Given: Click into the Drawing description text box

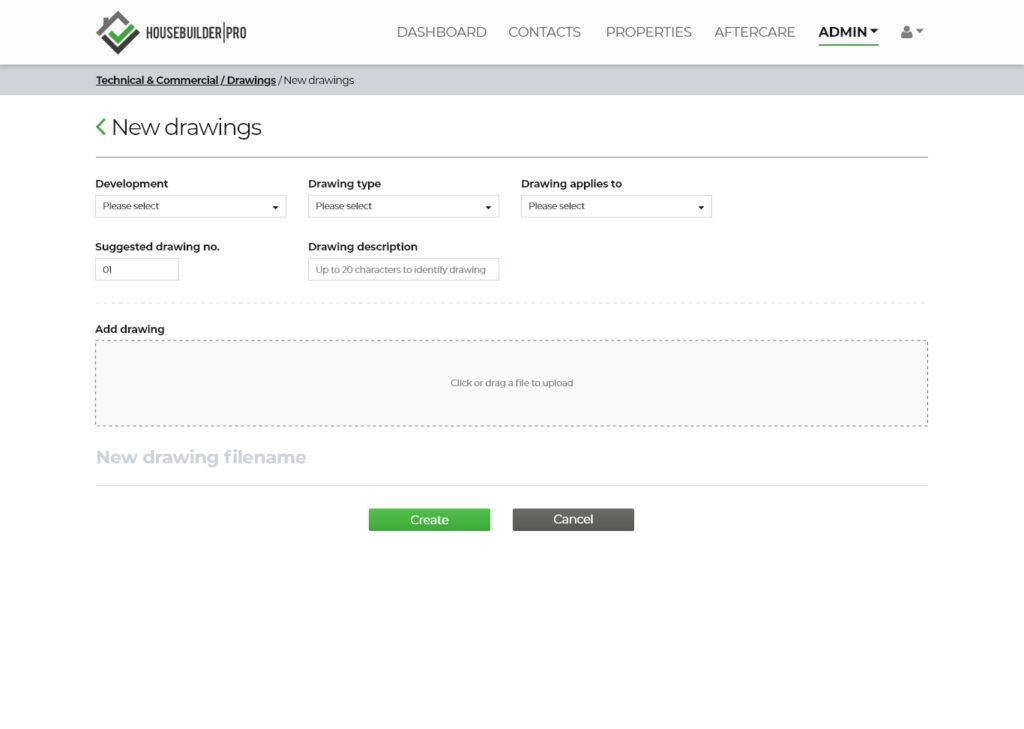Looking at the screenshot, I should (403, 269).
